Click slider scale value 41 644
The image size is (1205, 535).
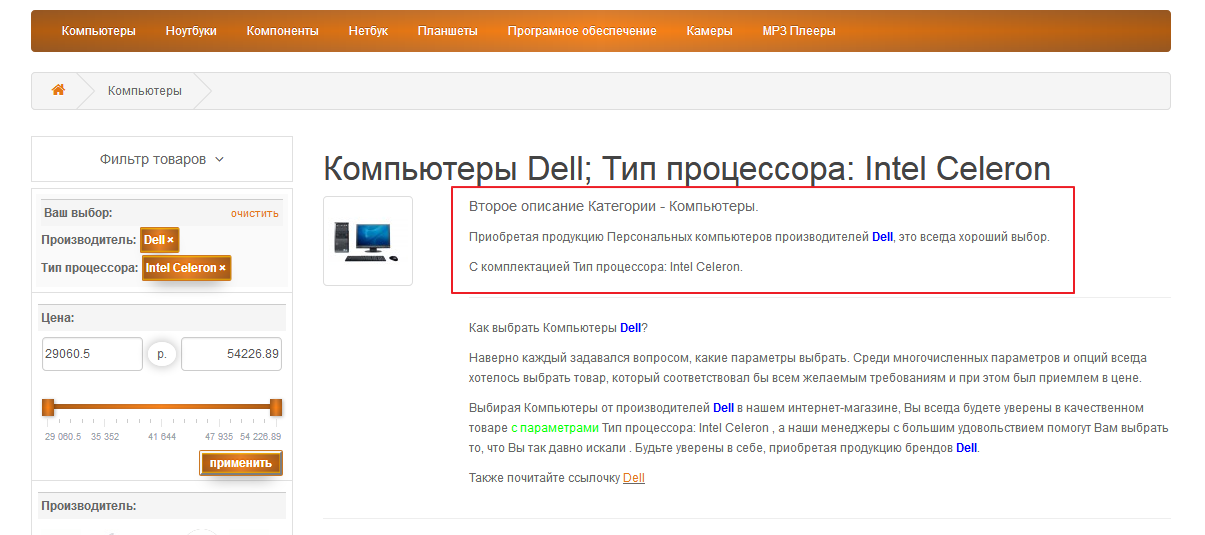[x=162, y=437]
